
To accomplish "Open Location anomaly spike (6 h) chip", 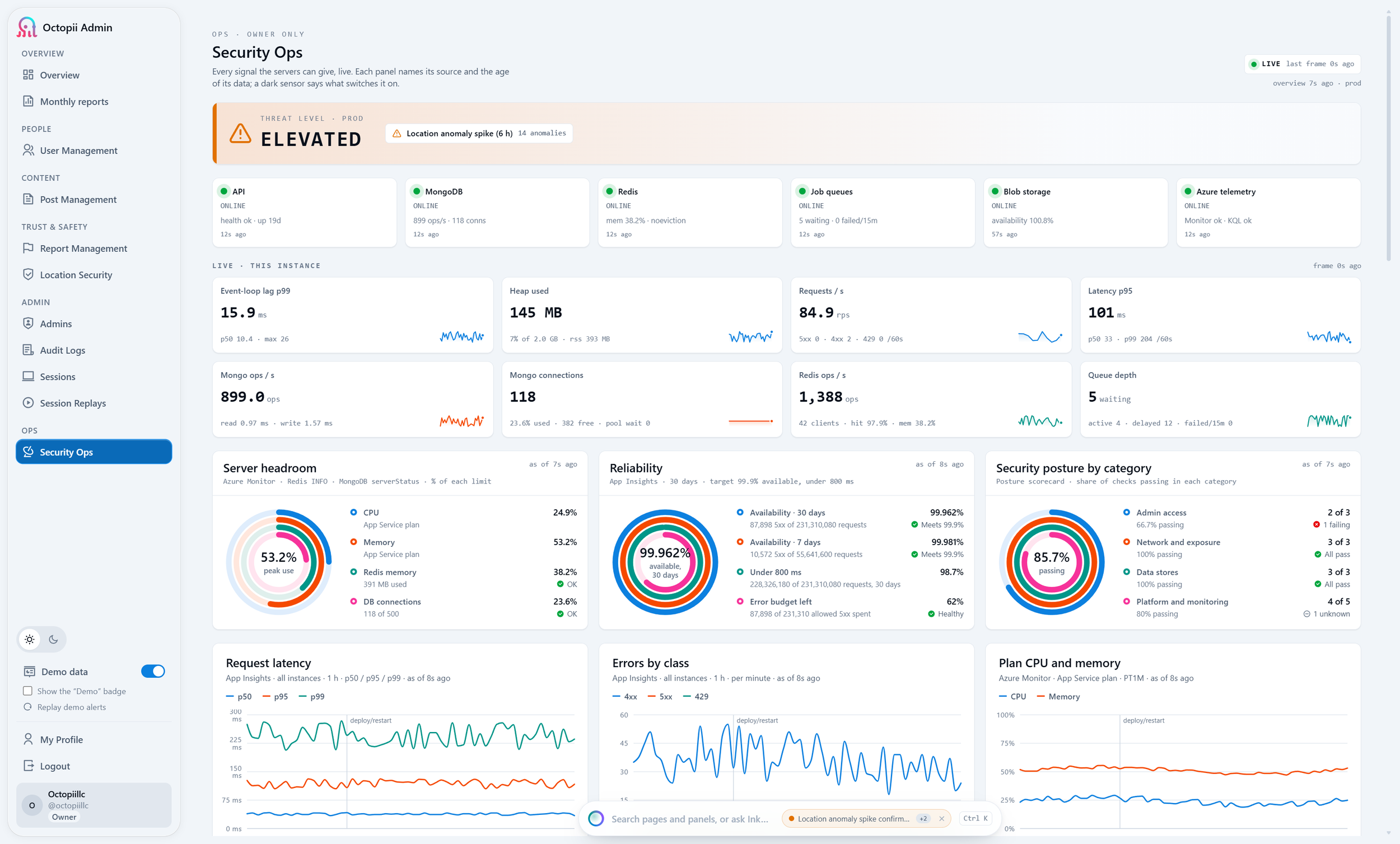I will 479,133.
